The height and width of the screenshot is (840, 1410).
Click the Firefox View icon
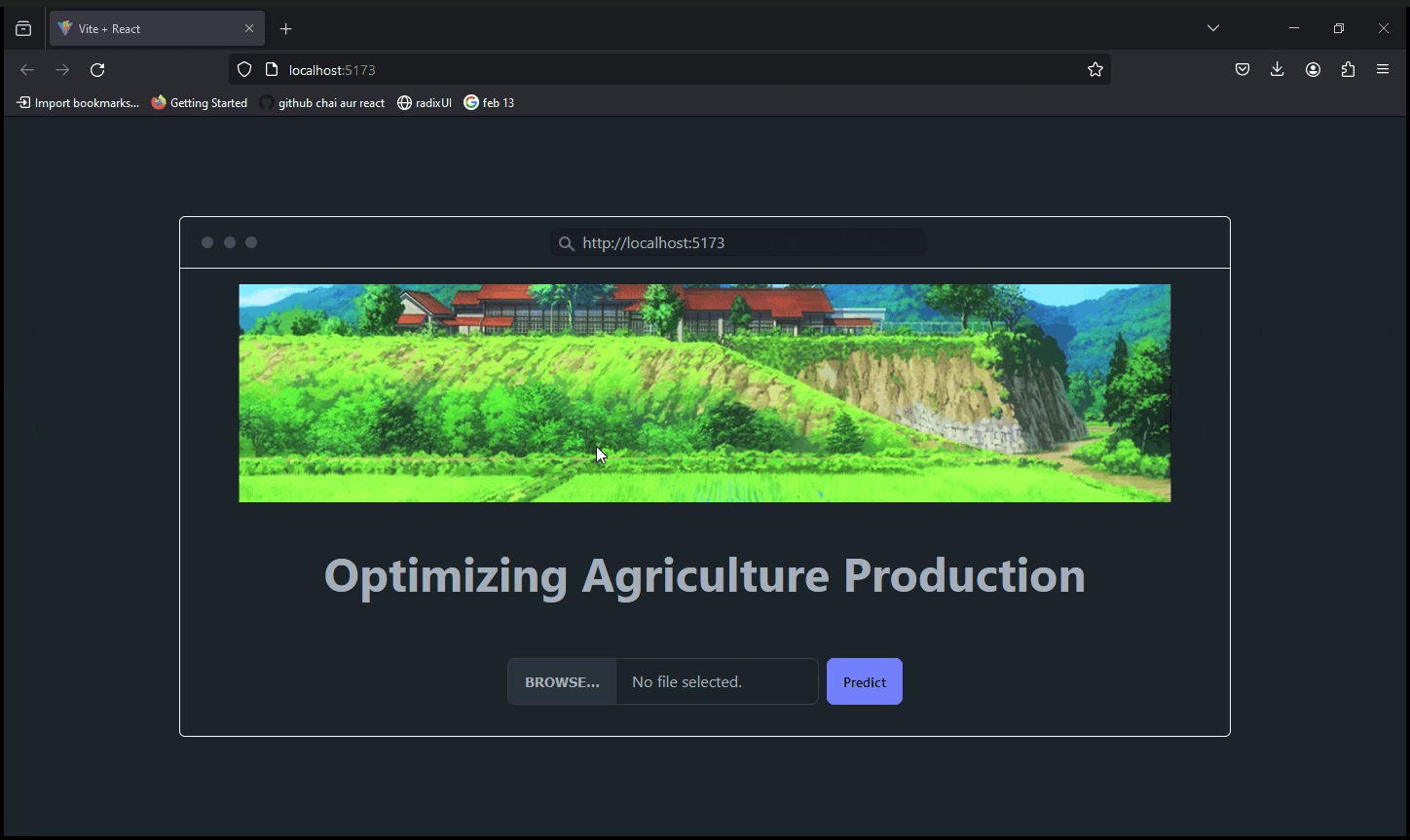23,29
